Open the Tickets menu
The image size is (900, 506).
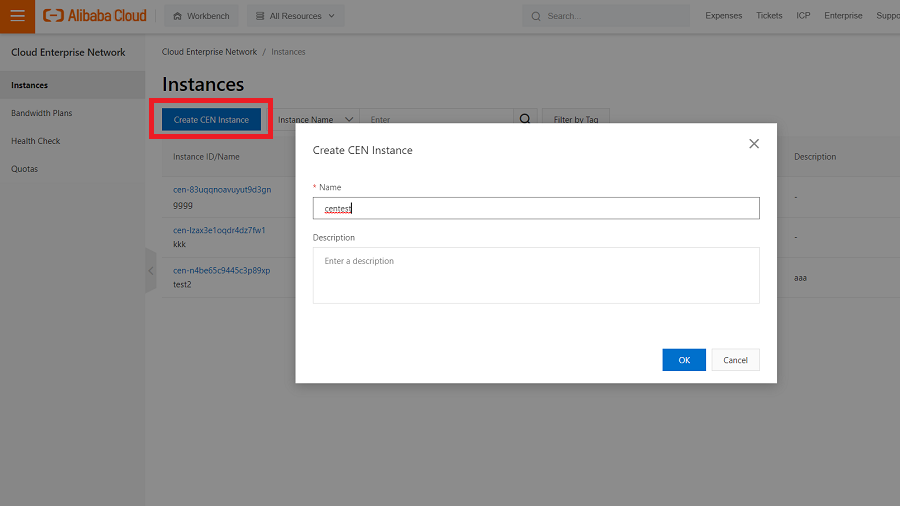[769, 16]
